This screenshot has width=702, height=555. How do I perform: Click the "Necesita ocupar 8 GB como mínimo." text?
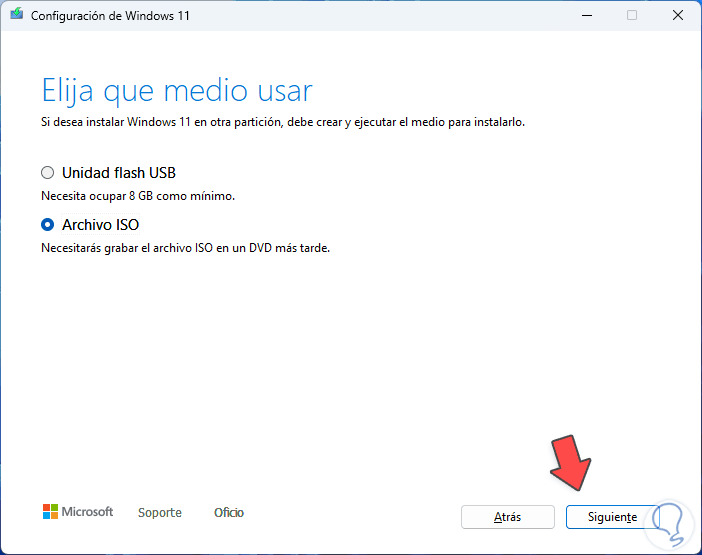click(x=138, y=196)
